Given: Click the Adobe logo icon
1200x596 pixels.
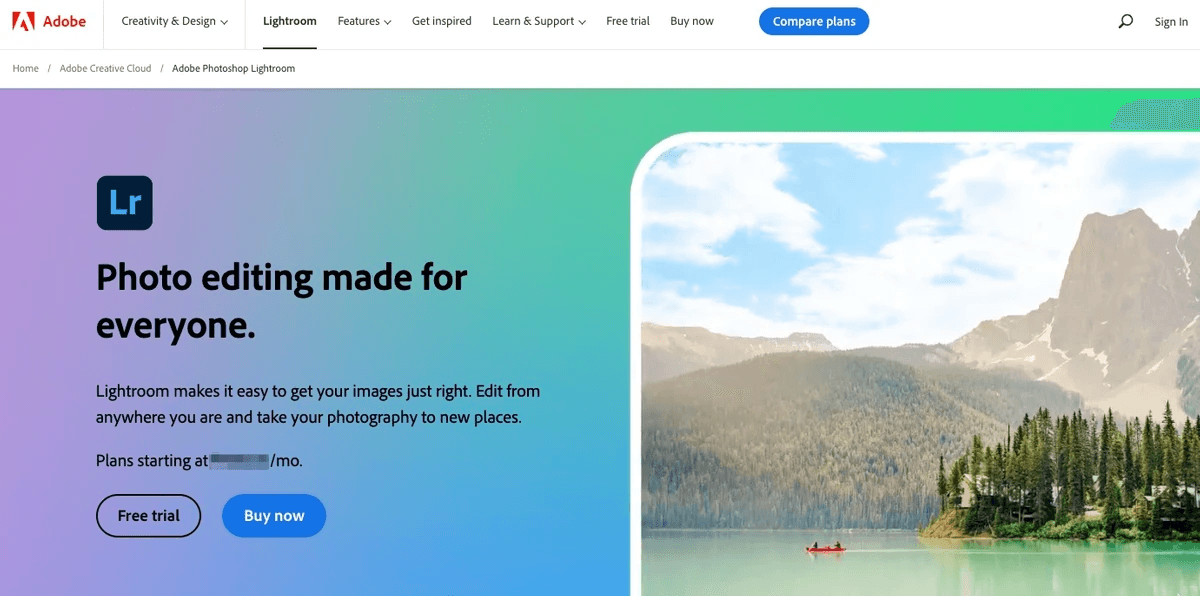Looking at the screenshot, I should tap(23, 21).
